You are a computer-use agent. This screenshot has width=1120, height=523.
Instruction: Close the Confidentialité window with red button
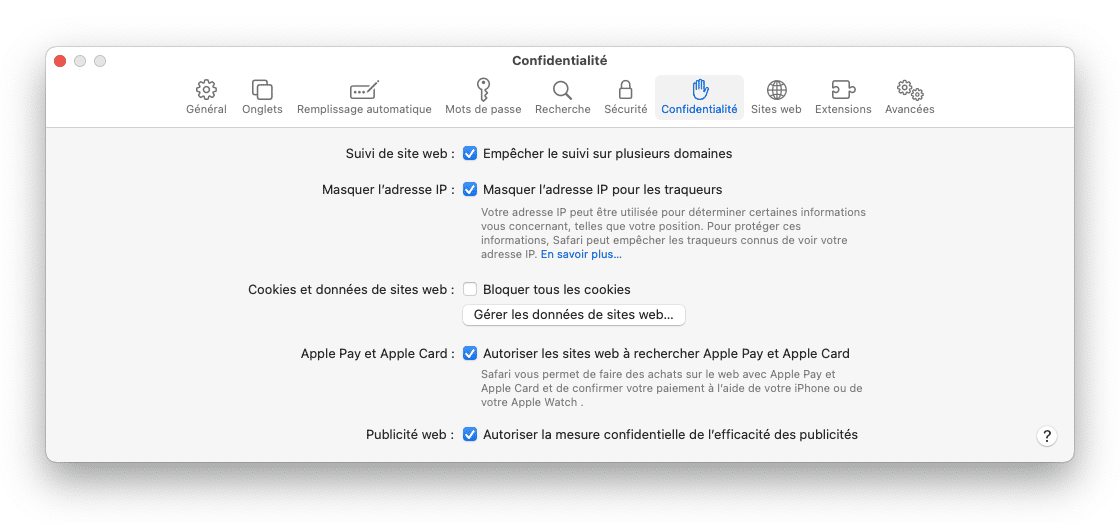pos(60,61)
